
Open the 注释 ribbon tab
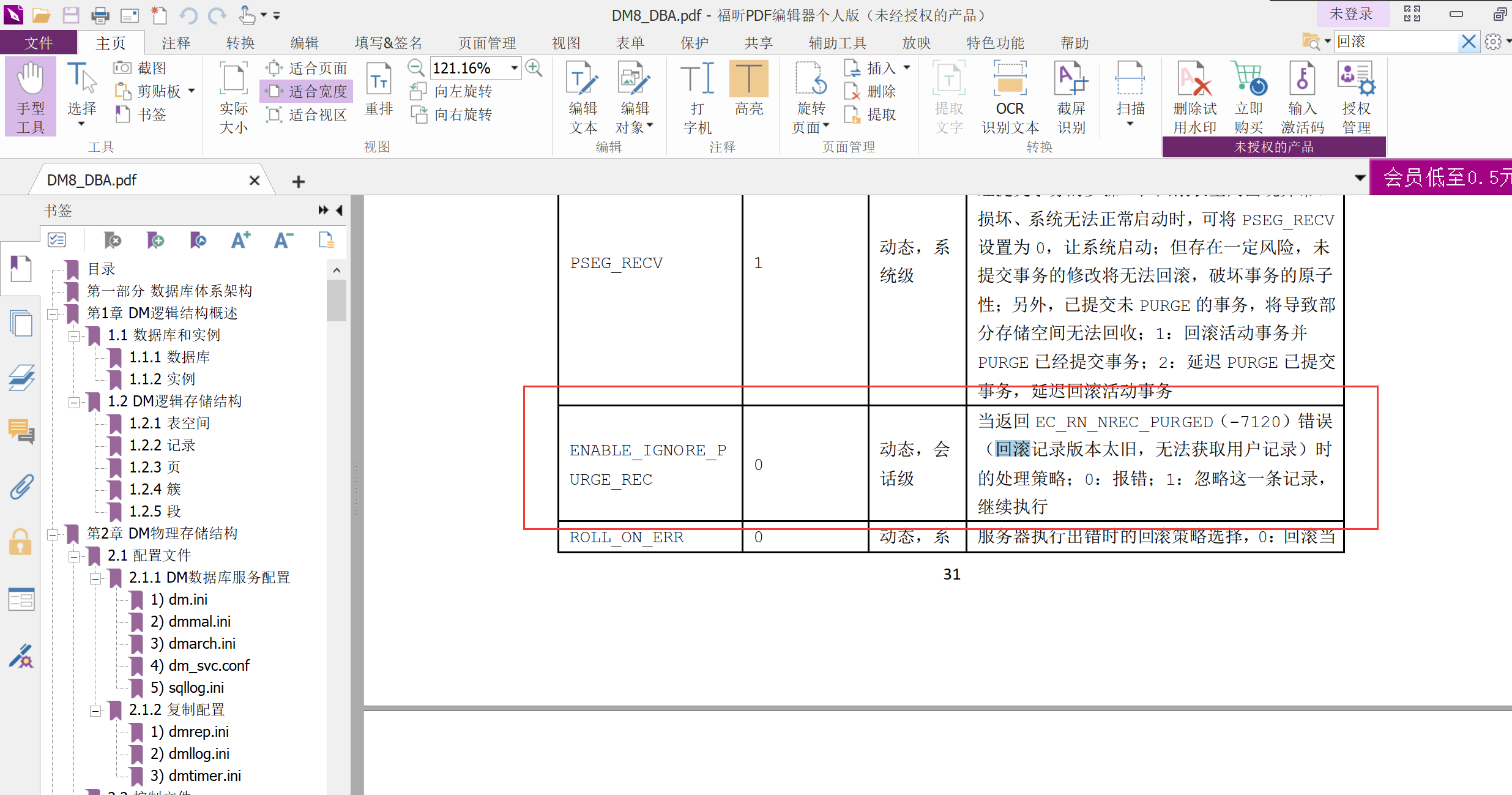[176, 43]
